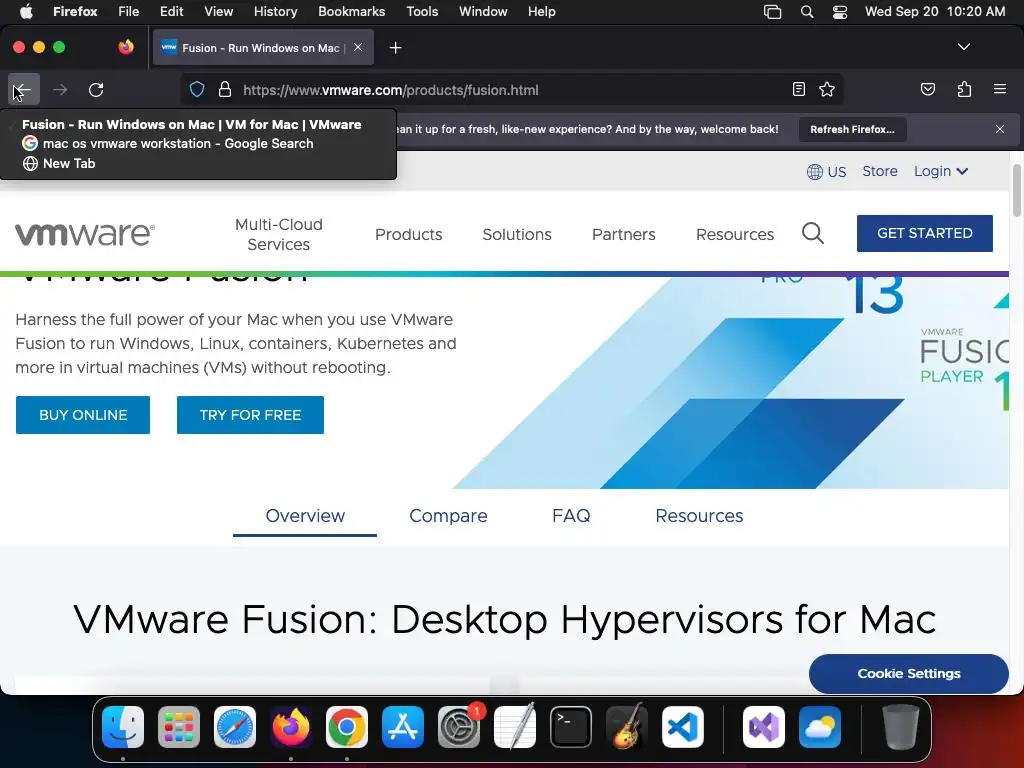This screenshot has width=1024, height=768.
Task: Launch Google Chrome from the Dock
Action: tap(347, 727)
